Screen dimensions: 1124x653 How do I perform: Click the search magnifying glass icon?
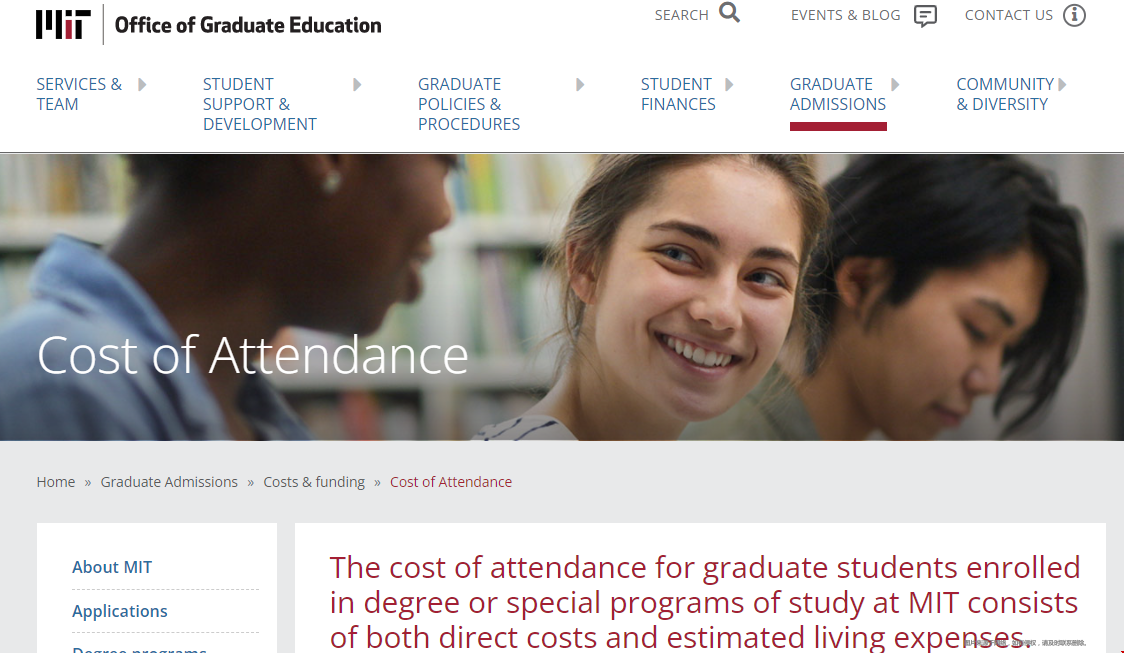[730, 13]
